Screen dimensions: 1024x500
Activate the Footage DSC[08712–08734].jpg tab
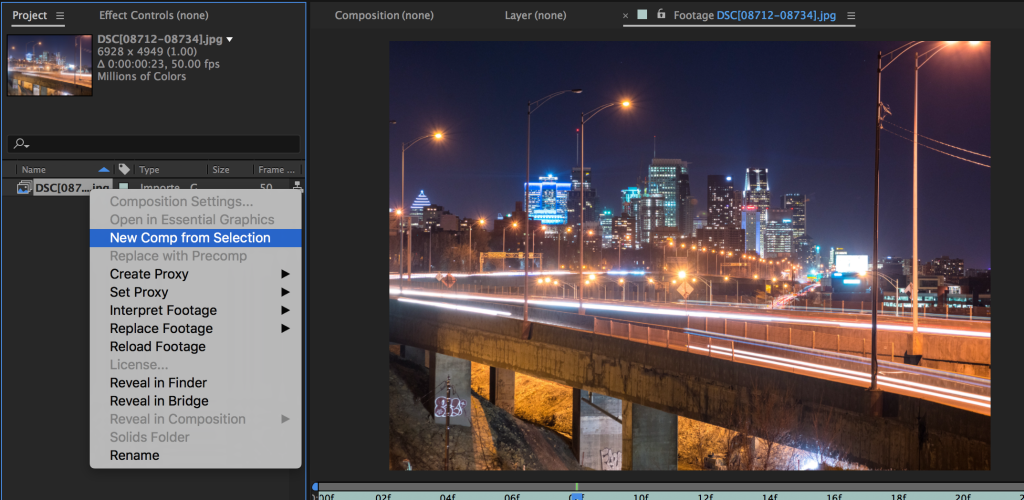click(x=755, y=15)
